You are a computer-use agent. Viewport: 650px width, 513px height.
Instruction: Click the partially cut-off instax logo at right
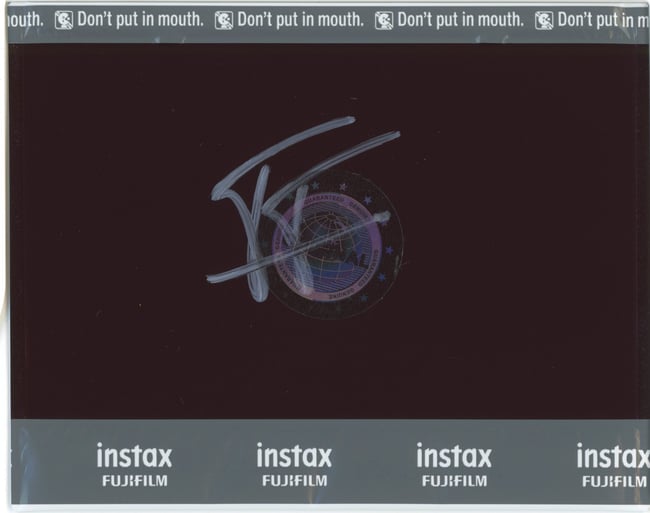click(612, 457)
